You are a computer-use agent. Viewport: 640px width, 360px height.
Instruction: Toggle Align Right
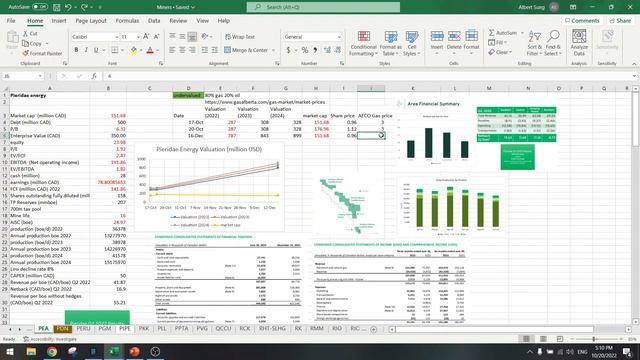click(x=192, y=50)
